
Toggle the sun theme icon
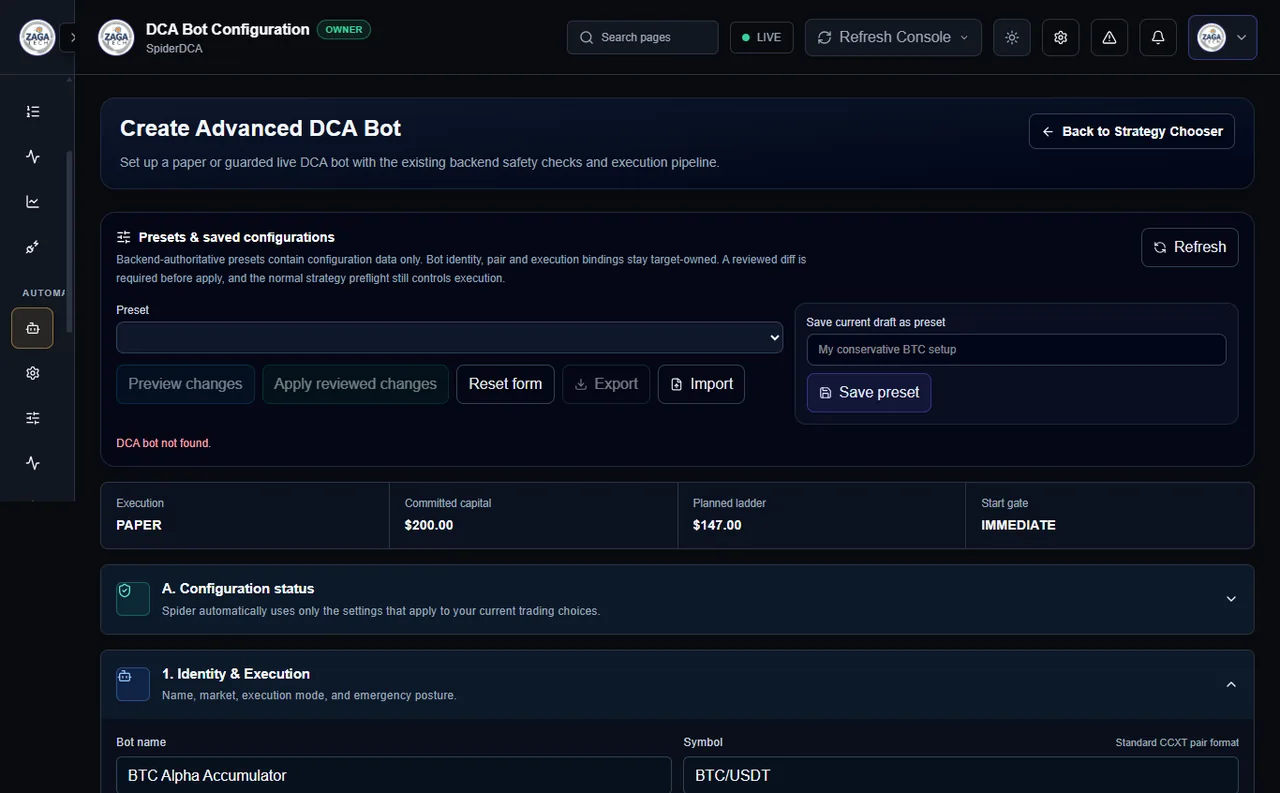1012,37
